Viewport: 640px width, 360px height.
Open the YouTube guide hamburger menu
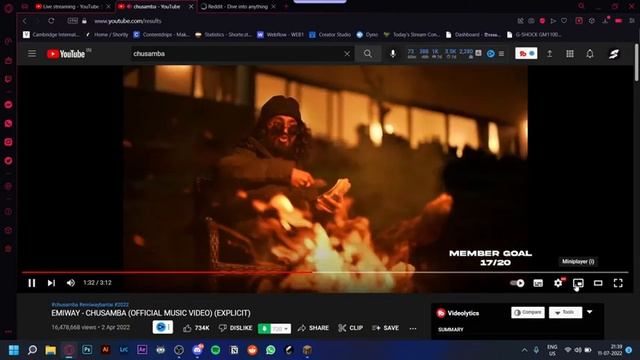(32, 53)
